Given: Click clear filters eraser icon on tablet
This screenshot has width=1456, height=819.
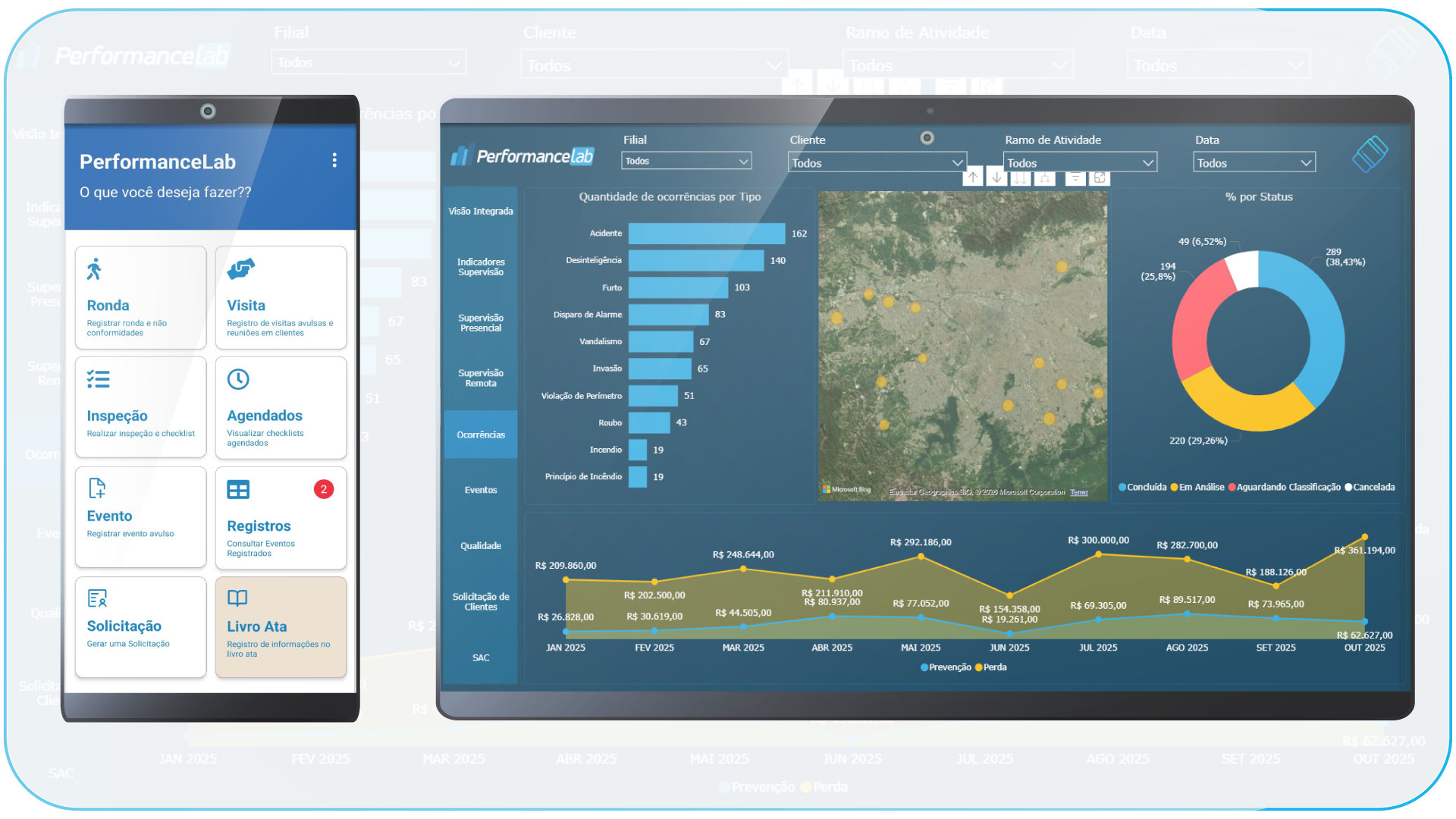Looking at the screenshot, I should (1370, 154).
